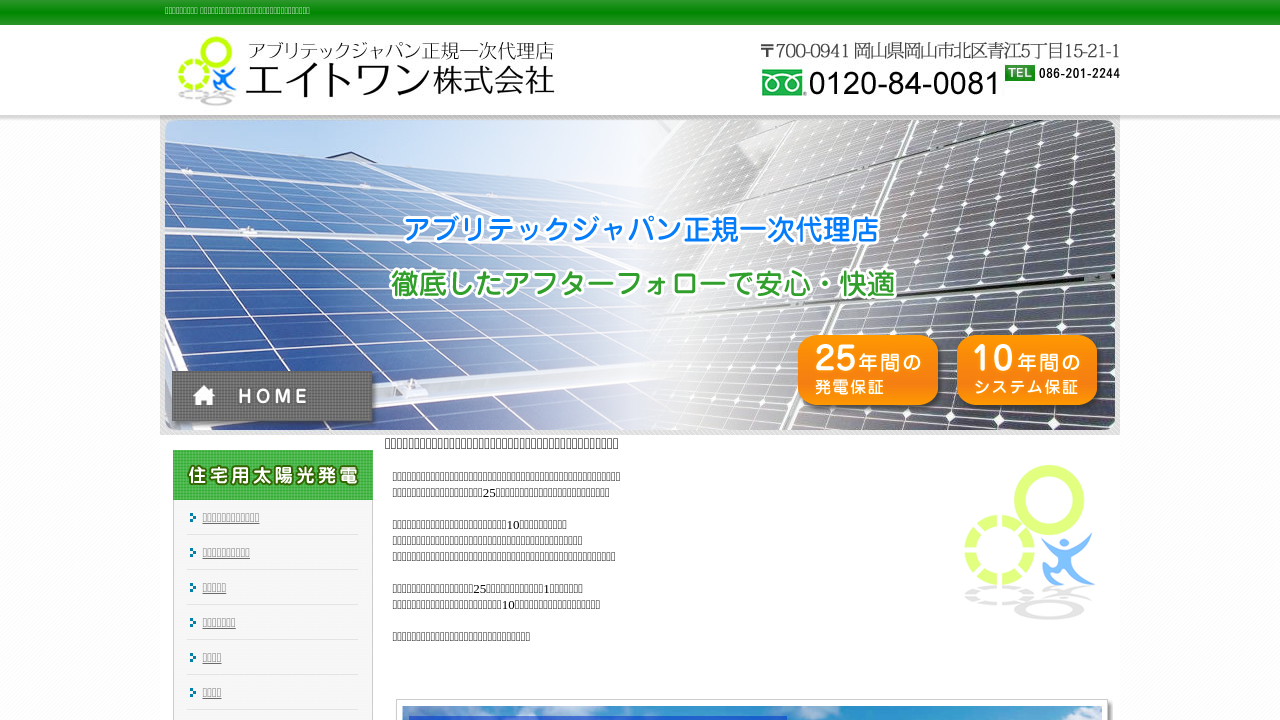Viewport: 1280px width, 720px height.
Task: Open the HOME navigation button
Action: coord(272,396)
